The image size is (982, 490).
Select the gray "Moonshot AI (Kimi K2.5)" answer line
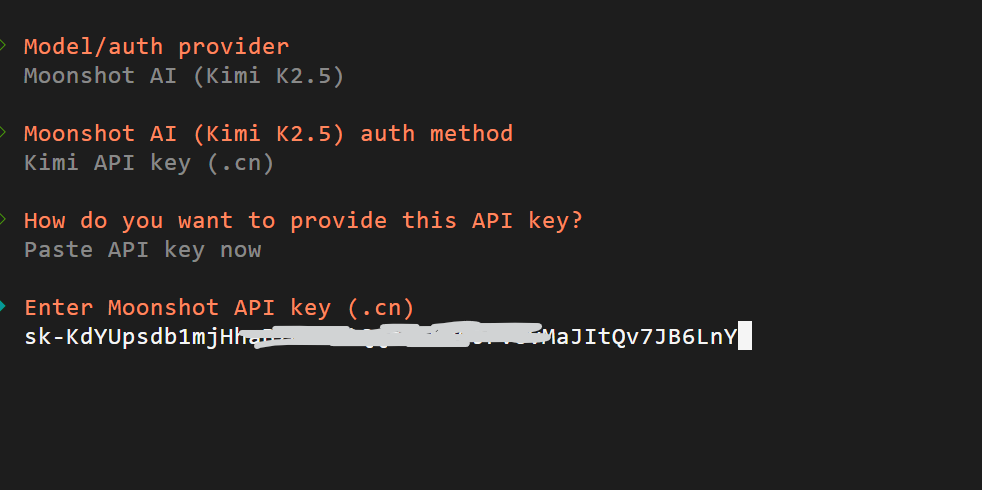coord(184,76)
